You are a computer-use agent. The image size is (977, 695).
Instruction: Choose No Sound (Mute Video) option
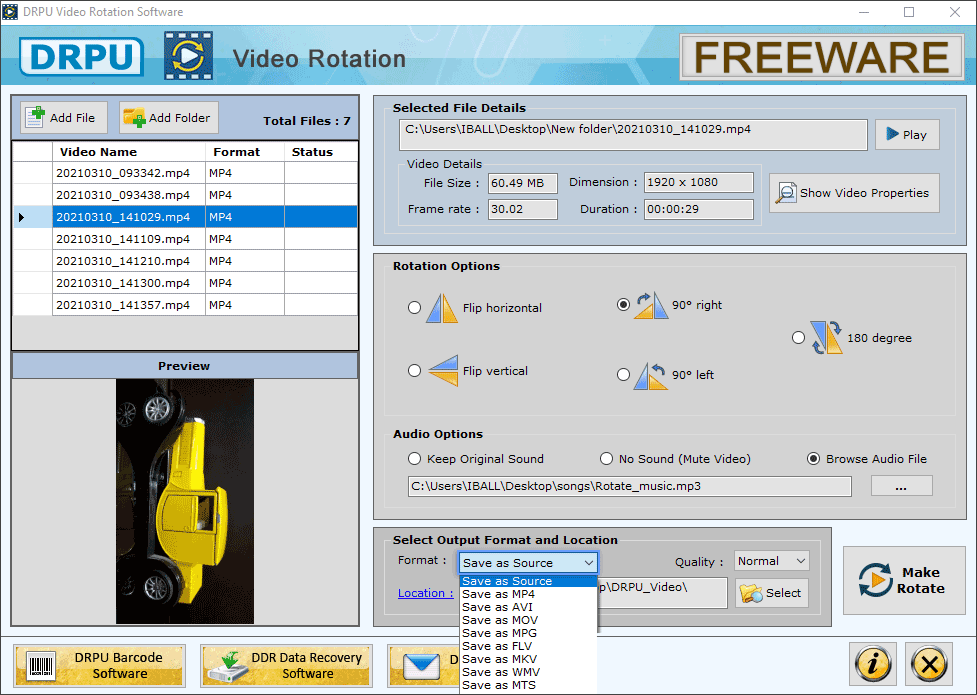[606, 459]
